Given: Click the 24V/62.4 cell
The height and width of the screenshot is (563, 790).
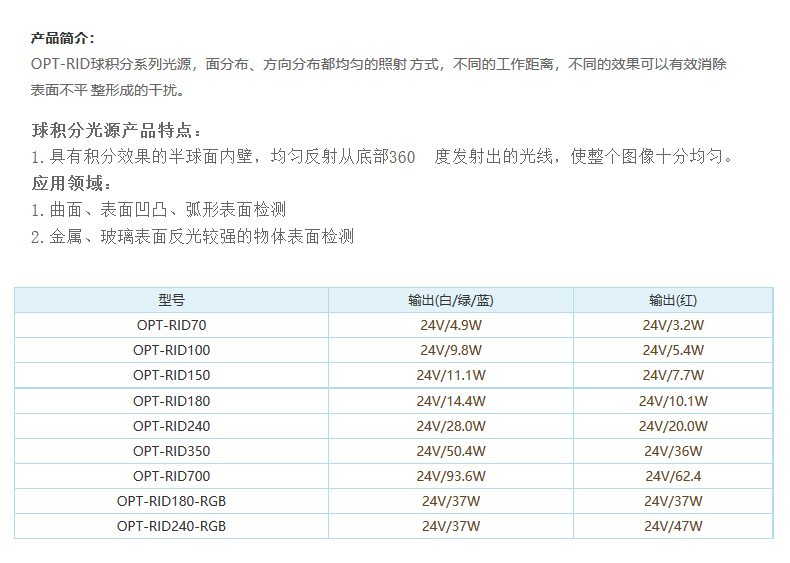Looking at the screenshot, I should coord(673,476).
